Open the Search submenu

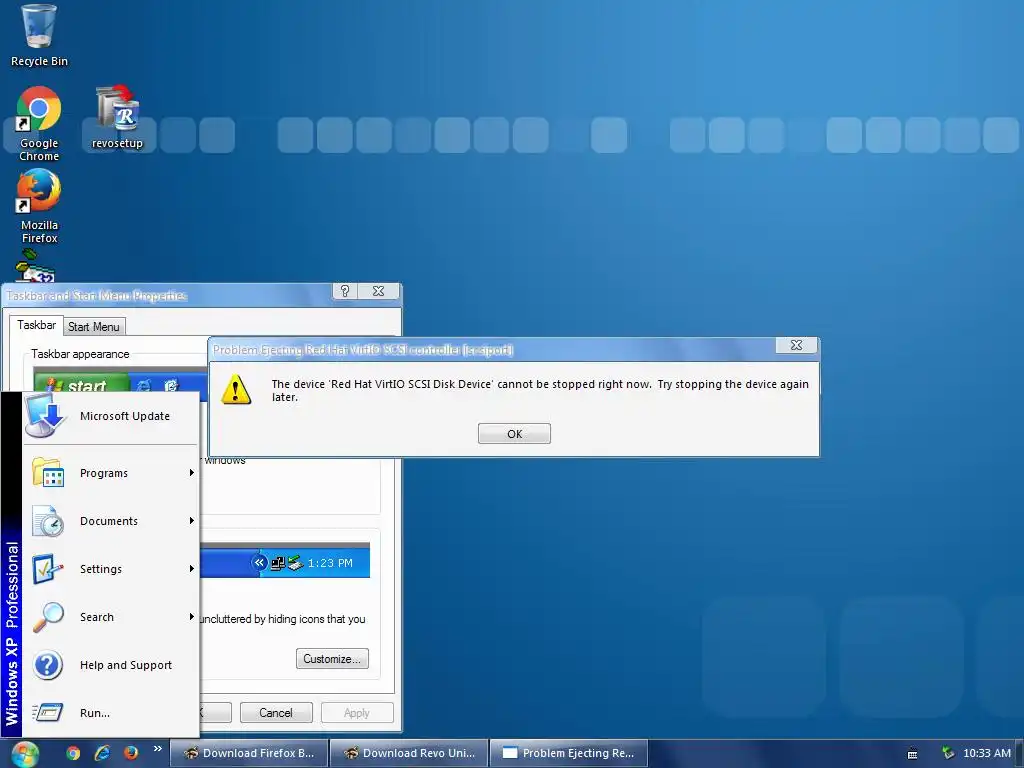(110, 617)
